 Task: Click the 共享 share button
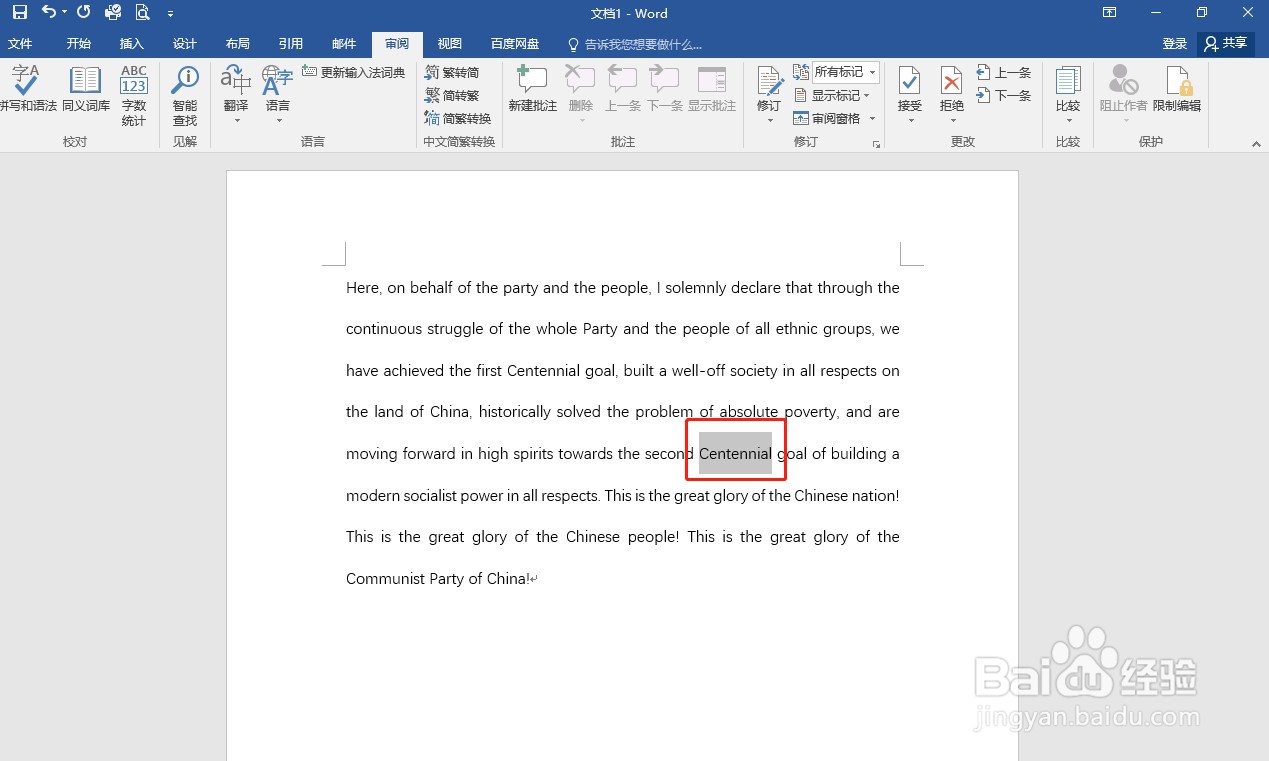pos(1226,44)
